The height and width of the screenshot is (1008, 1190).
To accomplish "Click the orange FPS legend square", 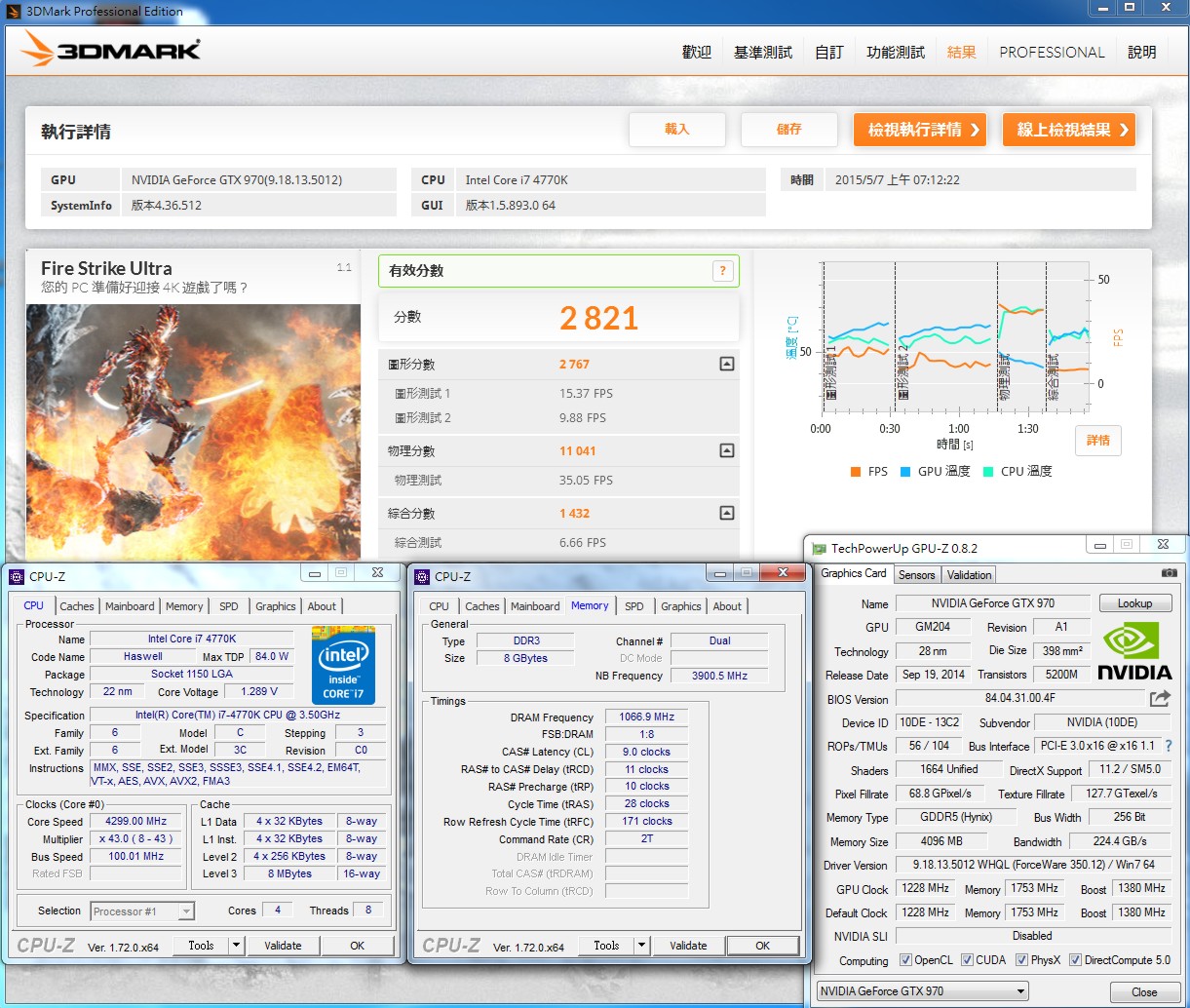I will [855, 471].
